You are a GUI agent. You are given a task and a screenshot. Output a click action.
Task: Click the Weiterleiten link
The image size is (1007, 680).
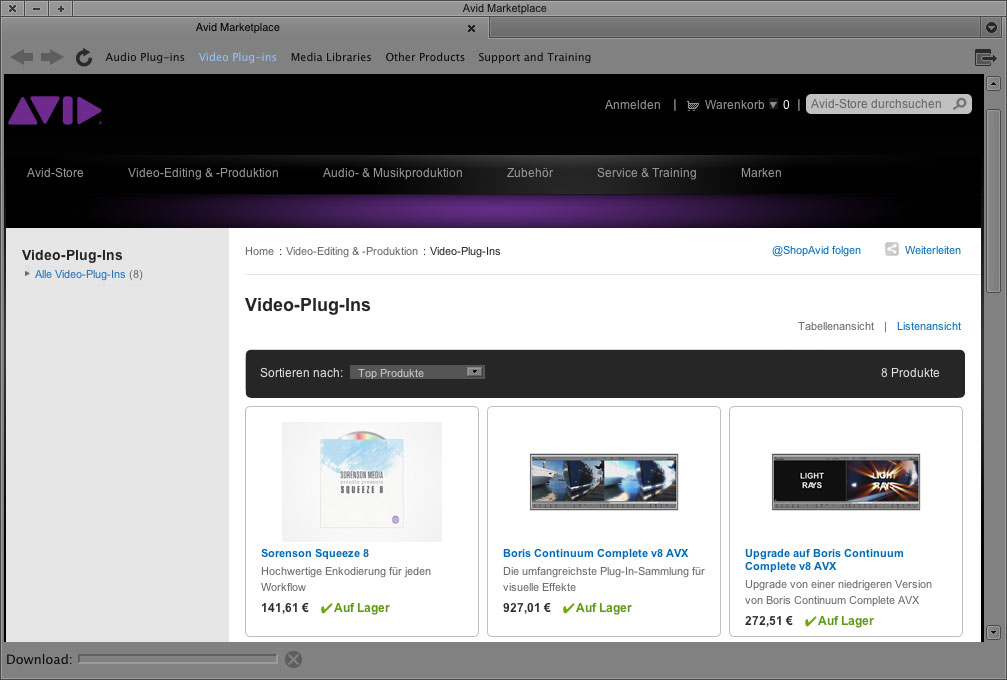[x=933, y=250]
